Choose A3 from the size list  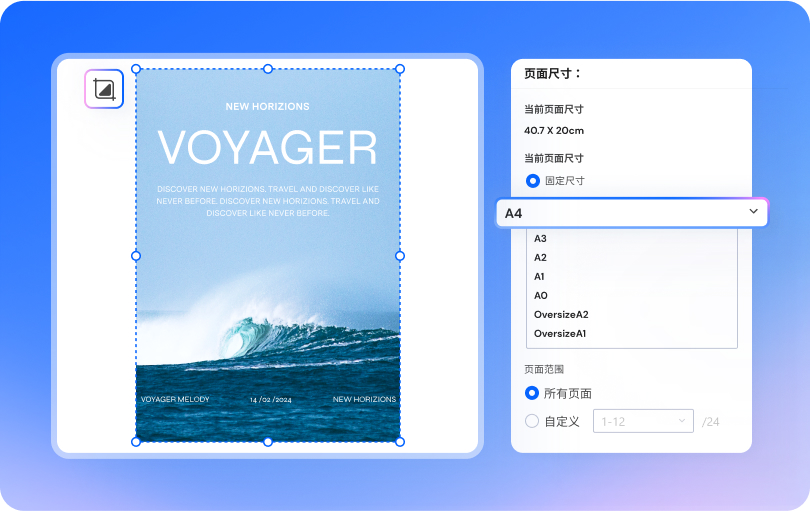pos(541,239)
